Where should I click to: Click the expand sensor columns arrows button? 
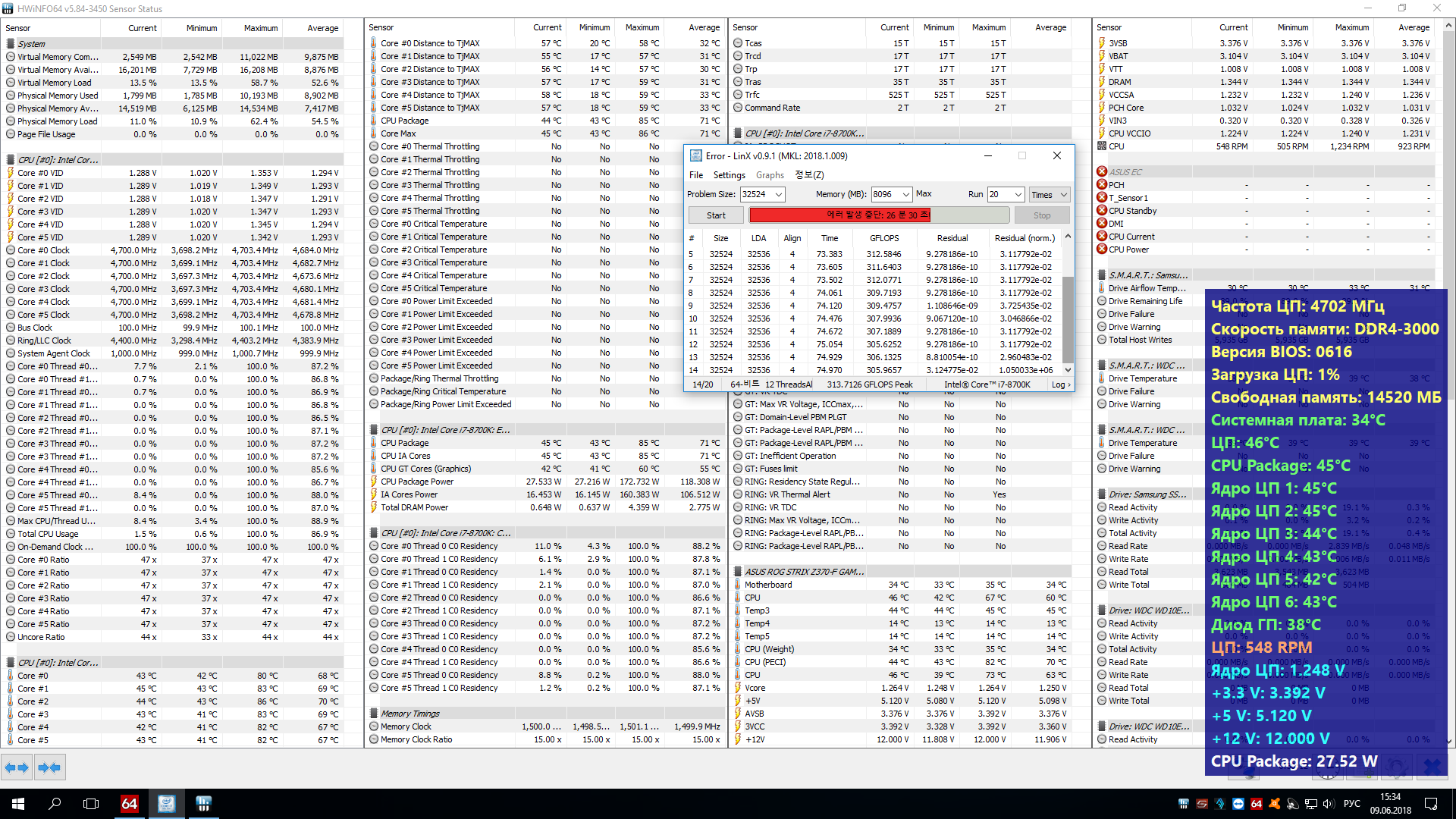(17, 767)
